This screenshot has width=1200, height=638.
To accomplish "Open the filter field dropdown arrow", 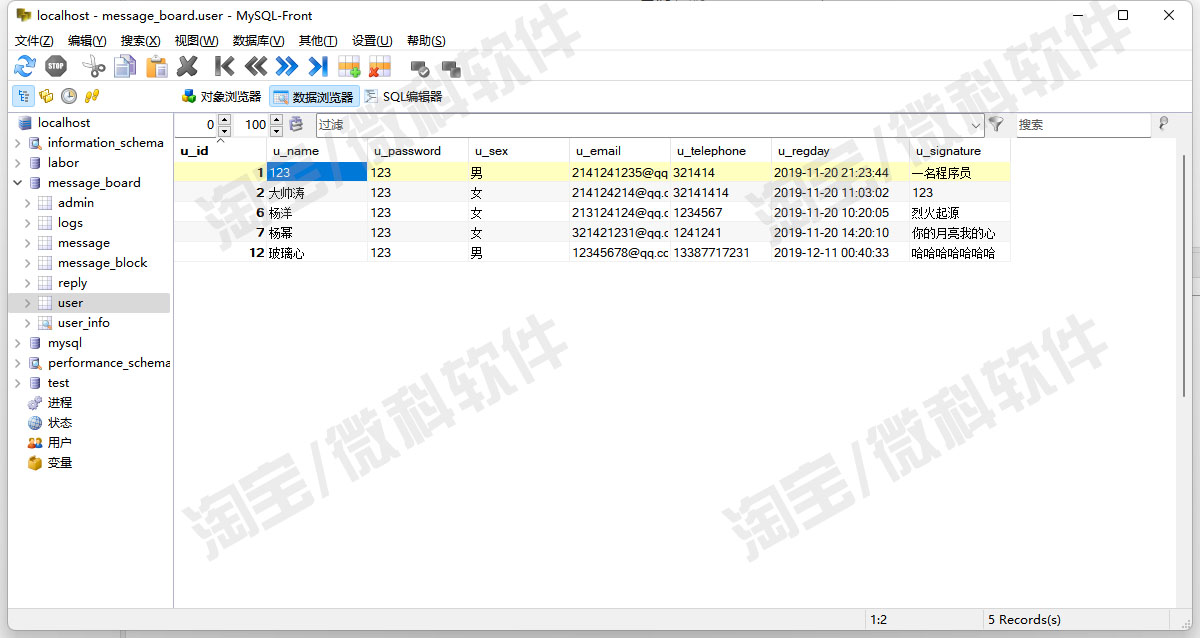I will [x=976, y=125].
